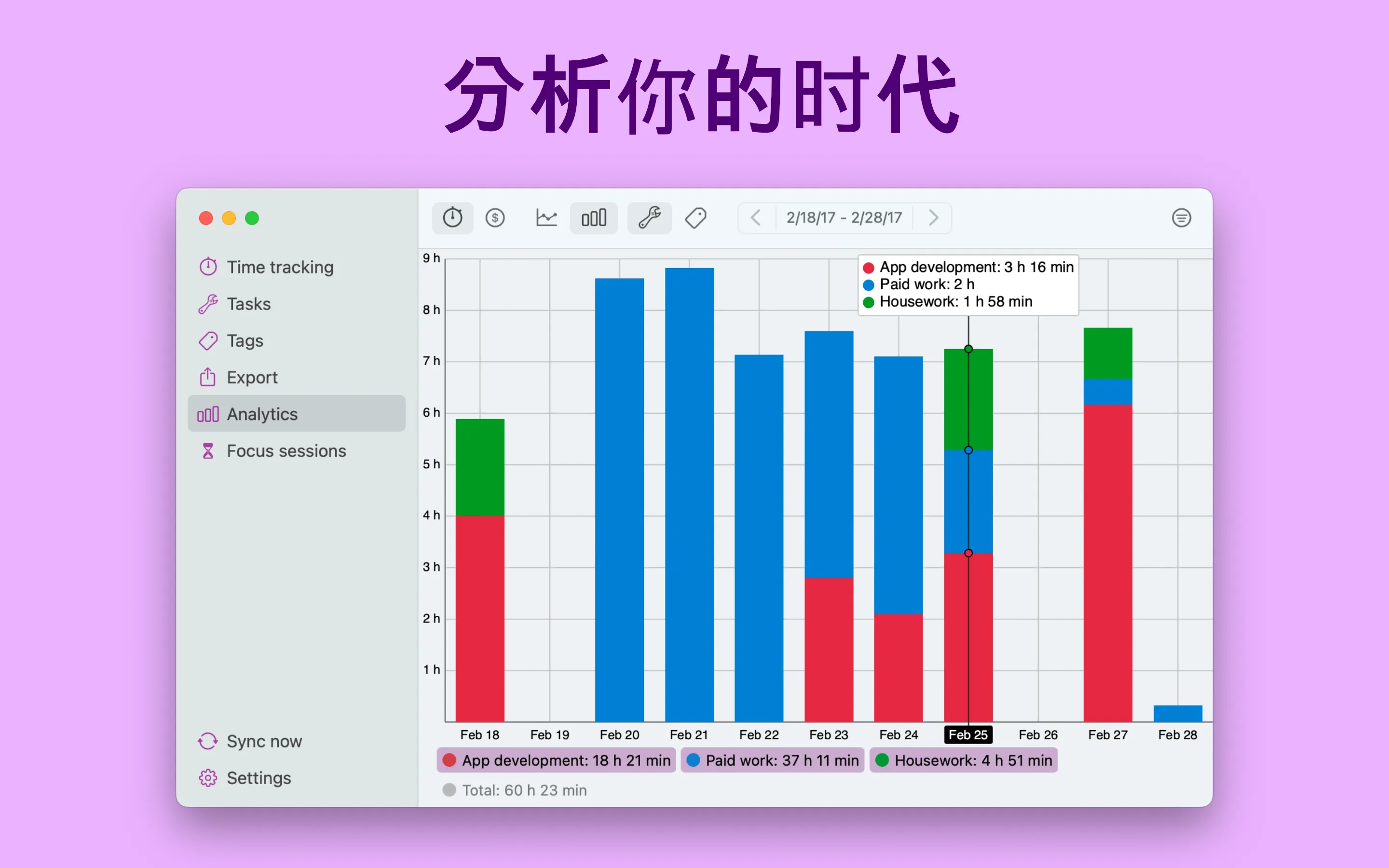Open the 2/18/17 - 2/28/17 date range picker
Screen dimensions: 1389x868
pos(844,217)
